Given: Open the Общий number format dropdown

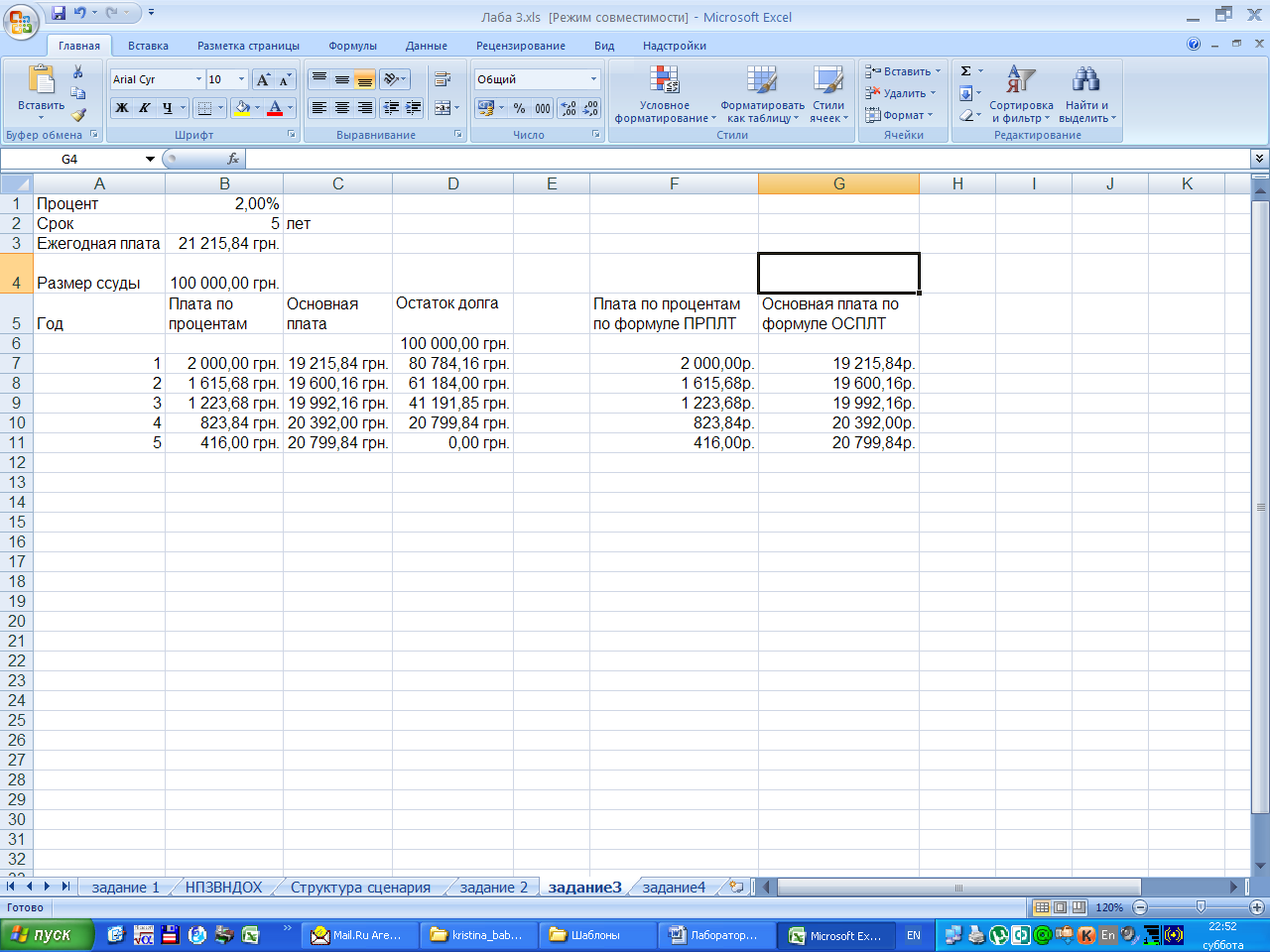Looking at the screenshot, I should (x=593, y=79).
